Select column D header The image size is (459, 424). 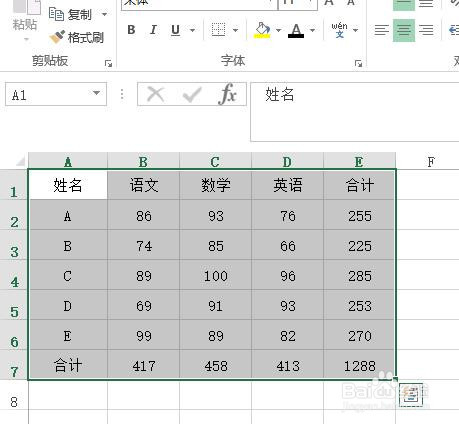click(x=287, y=162)
